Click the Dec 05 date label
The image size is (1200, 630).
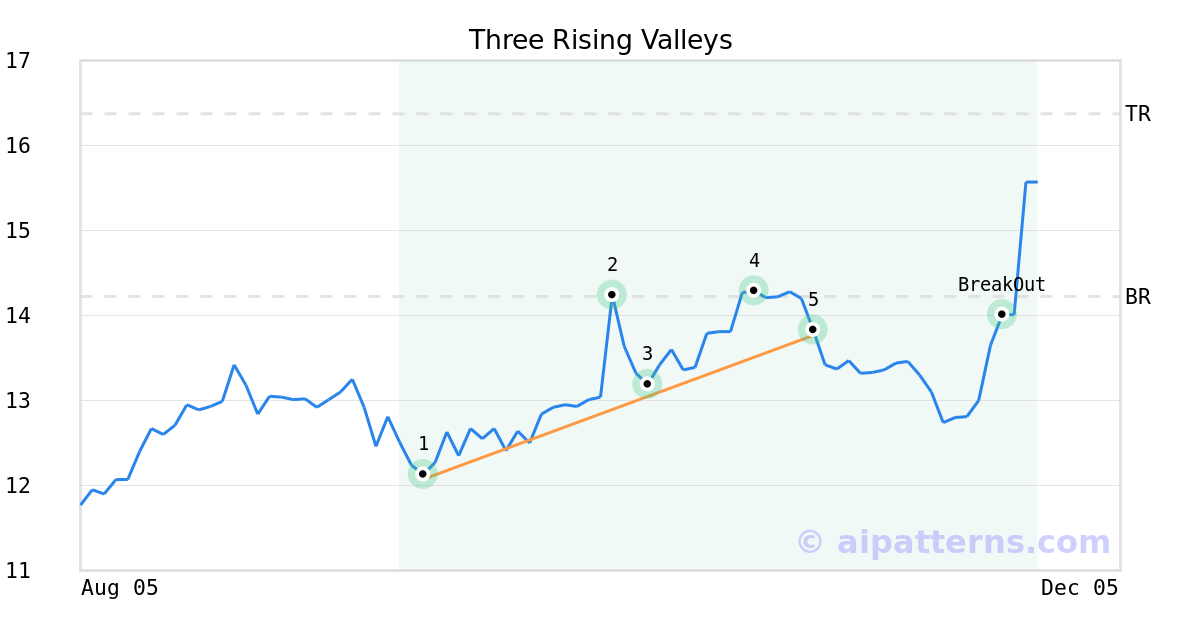[x=1079, y=588]
